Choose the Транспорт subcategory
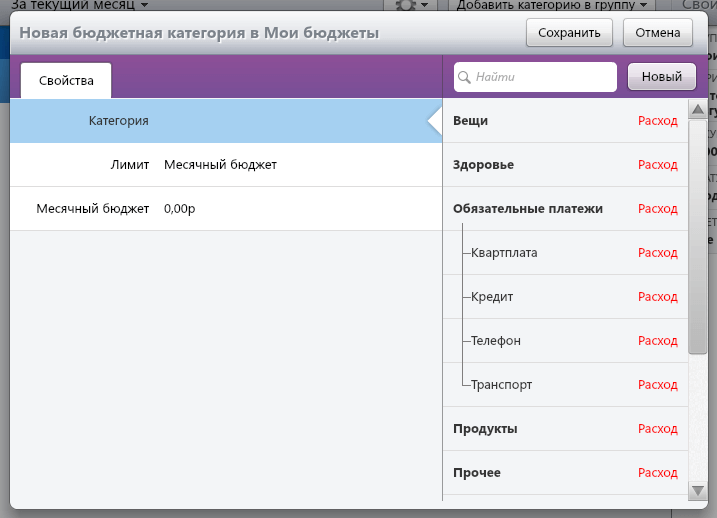 coord(565,384)
